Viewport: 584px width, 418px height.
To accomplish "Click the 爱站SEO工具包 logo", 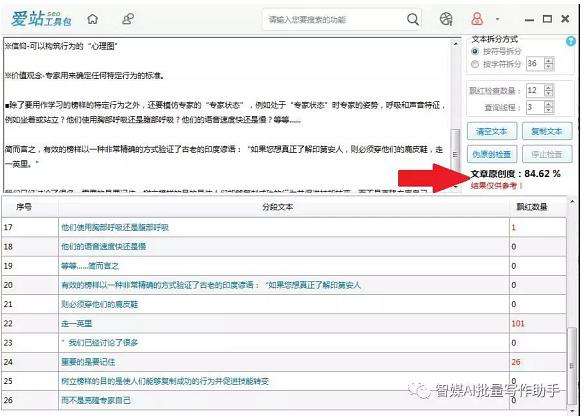I will [41, 19].
